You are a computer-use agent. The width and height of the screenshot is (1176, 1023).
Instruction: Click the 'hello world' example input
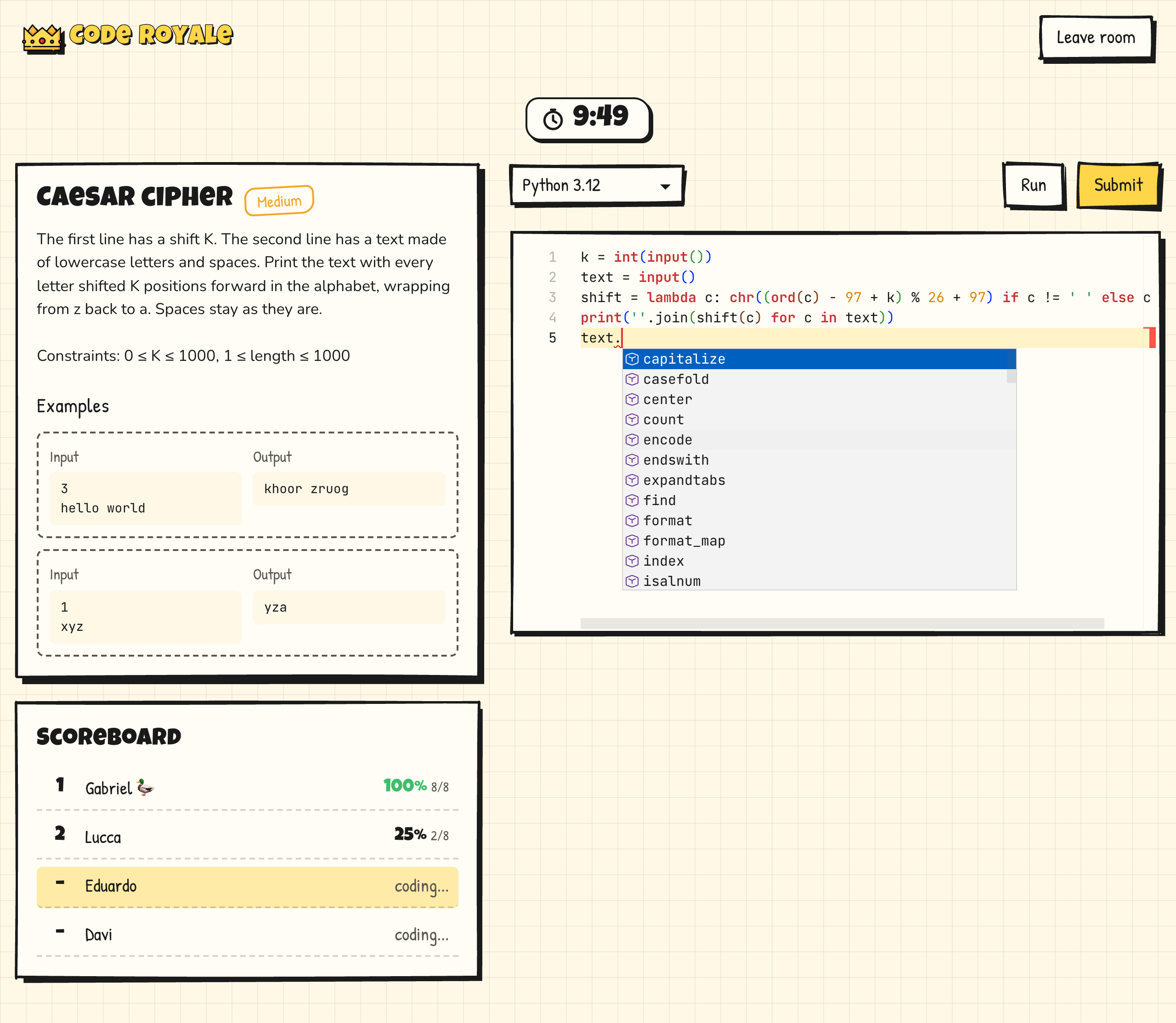pos(103,508)
